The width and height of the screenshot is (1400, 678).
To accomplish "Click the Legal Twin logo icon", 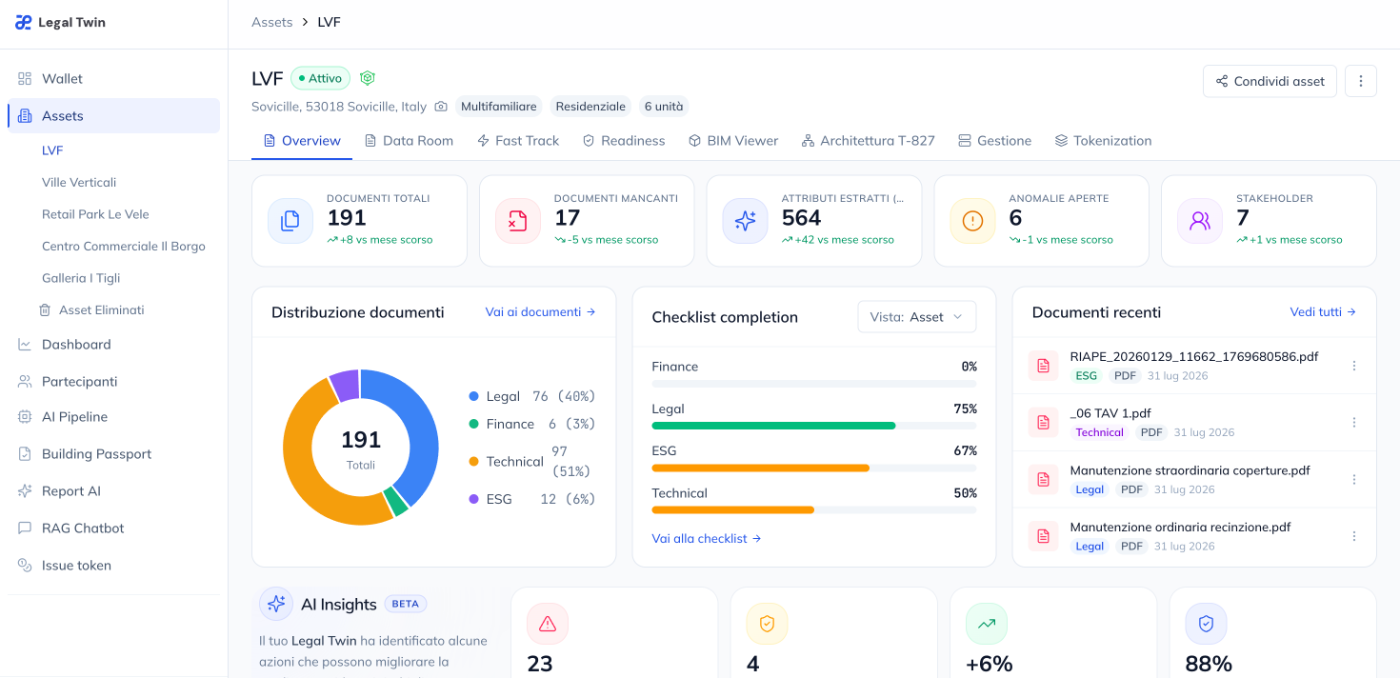I will click(23, 22).
